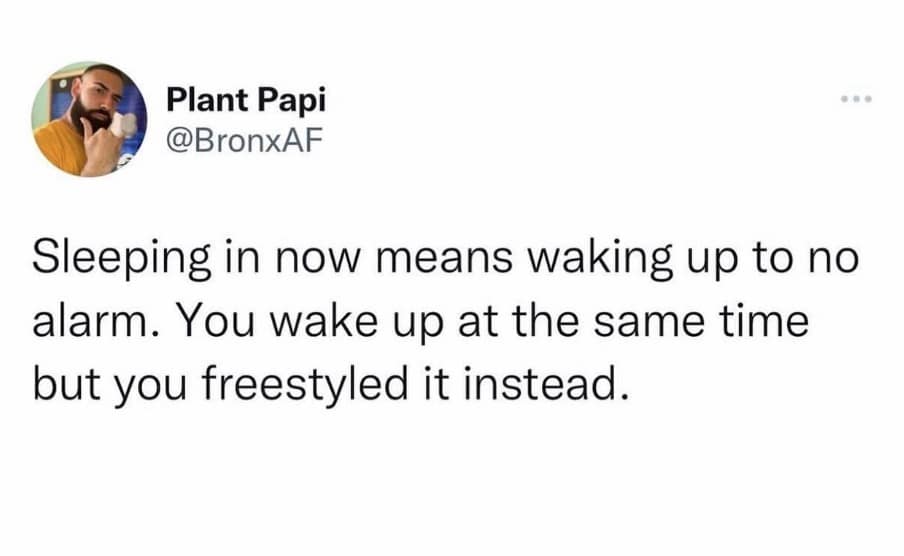Click the @BronxAF handle
This screenshot has height=556, width=904.
pos(244,140)
